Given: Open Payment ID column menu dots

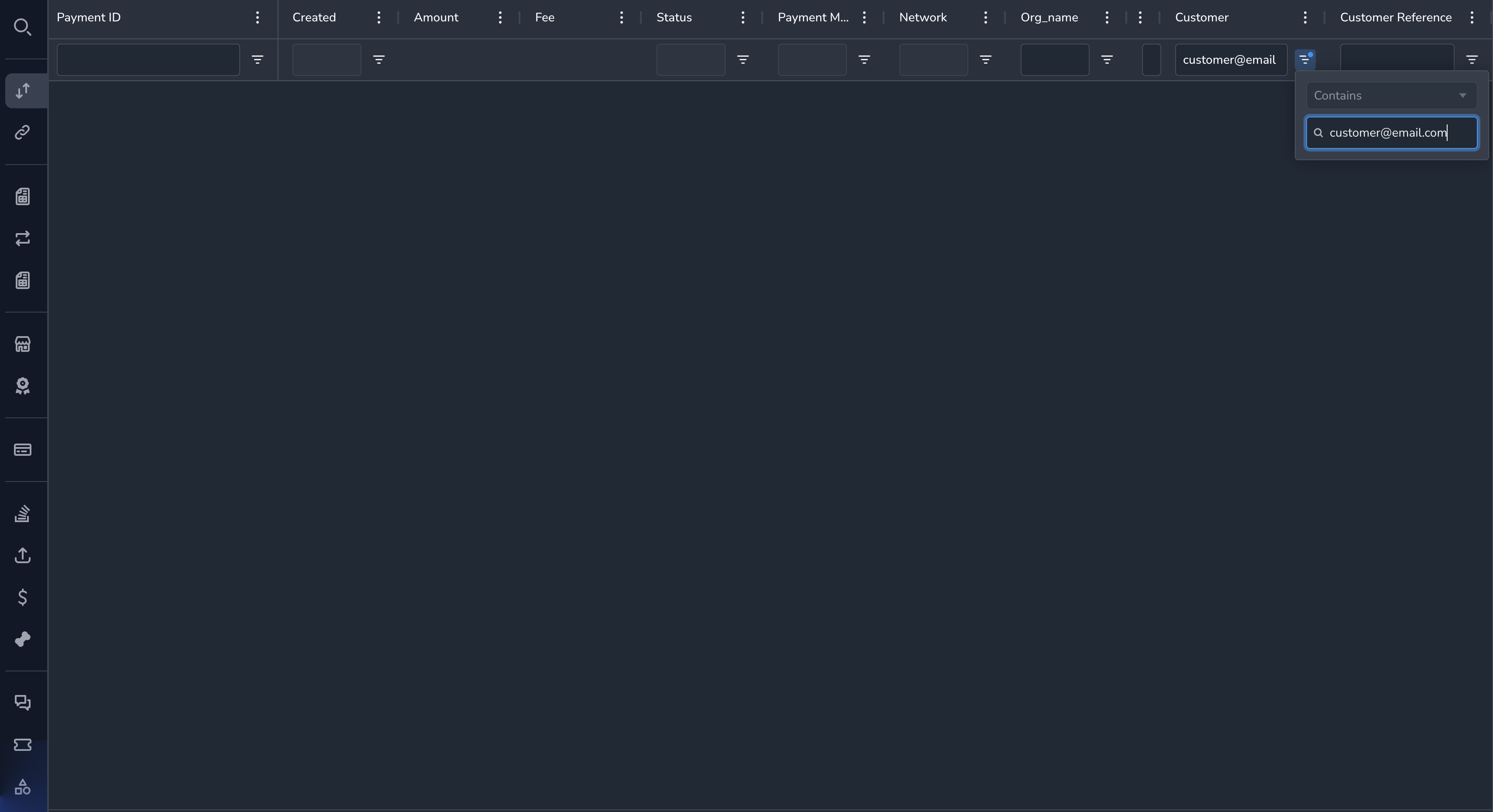Looking at the screenshot, I should coord(257,17).
